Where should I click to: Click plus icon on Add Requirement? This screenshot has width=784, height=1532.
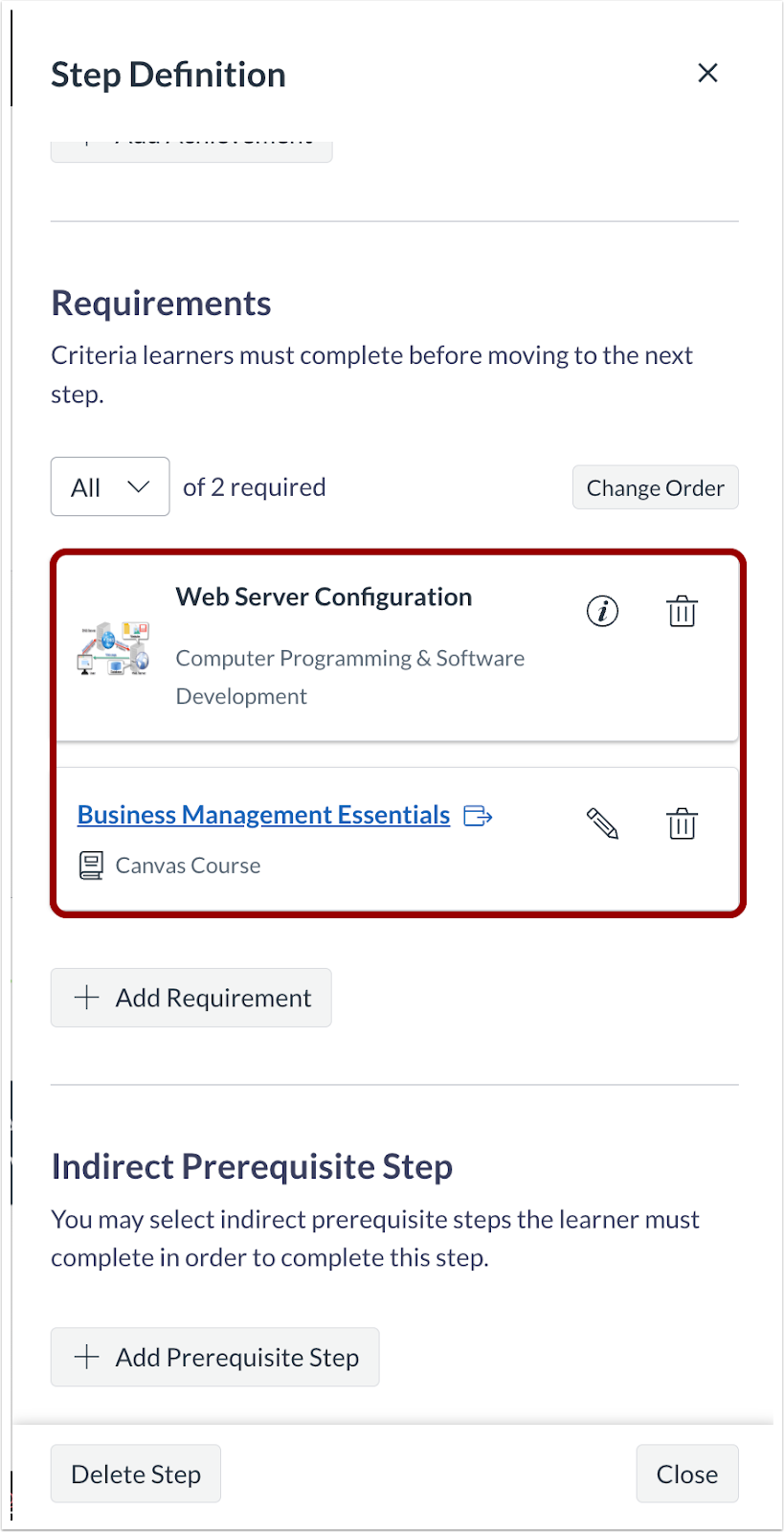click(x=87, y=998)
